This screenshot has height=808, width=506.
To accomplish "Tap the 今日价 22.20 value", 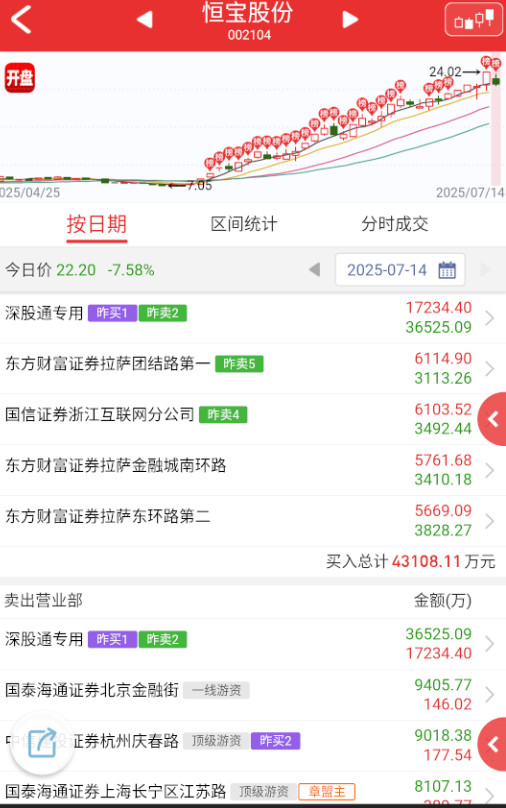I will tap(76, 270).
